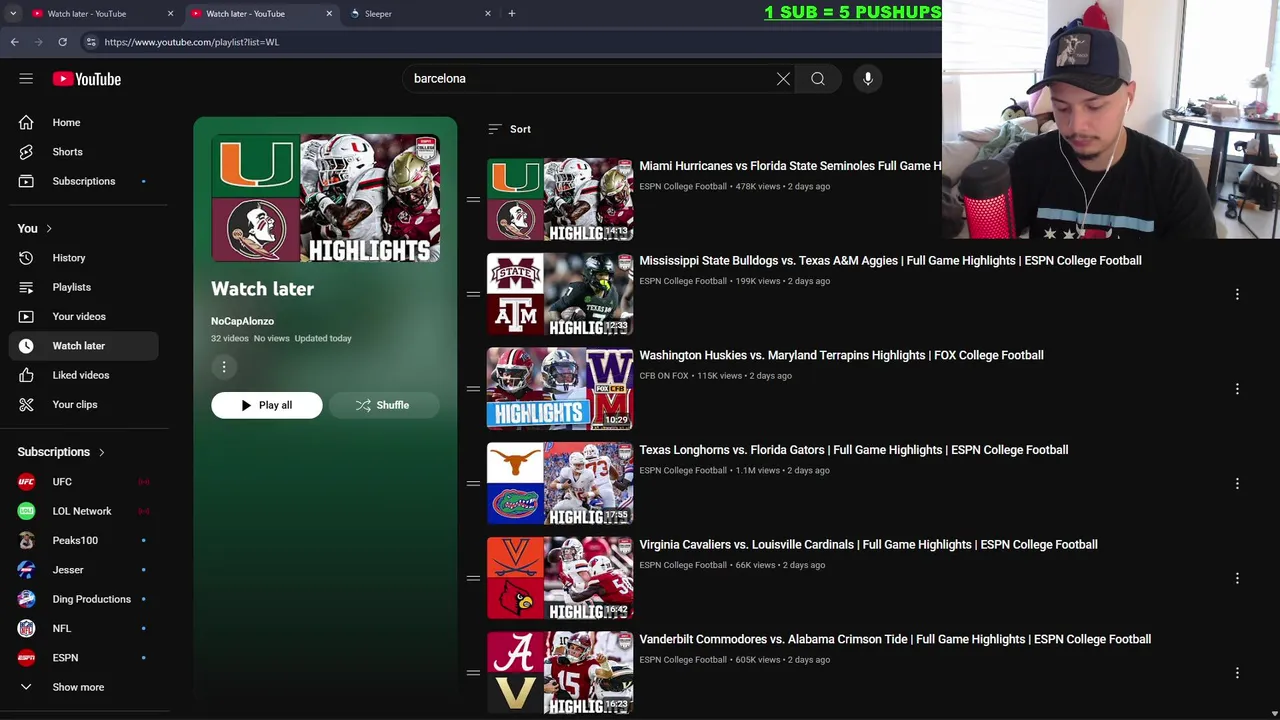The image size is (1280, 720).
Task: Open options menu for Washington Huskies video
Action: point(1237,389)
